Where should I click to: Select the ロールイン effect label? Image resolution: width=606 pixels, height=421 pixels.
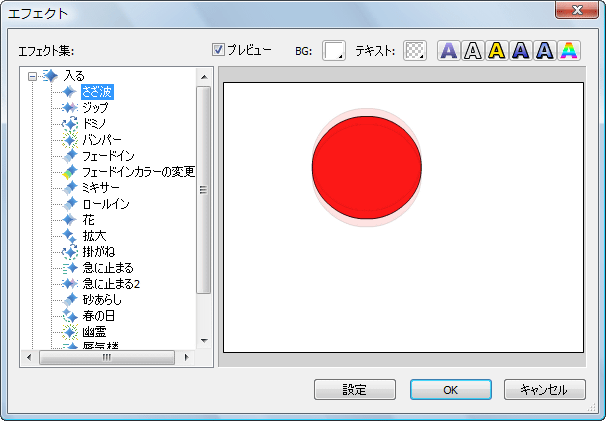coord(106,204)
